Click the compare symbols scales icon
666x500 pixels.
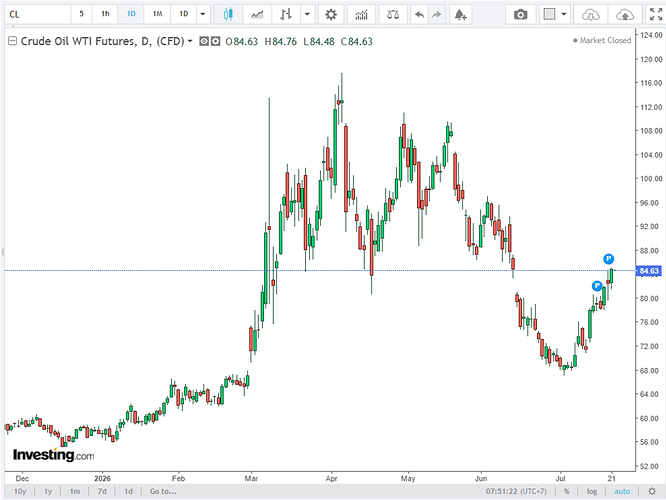tap(393, 14)
